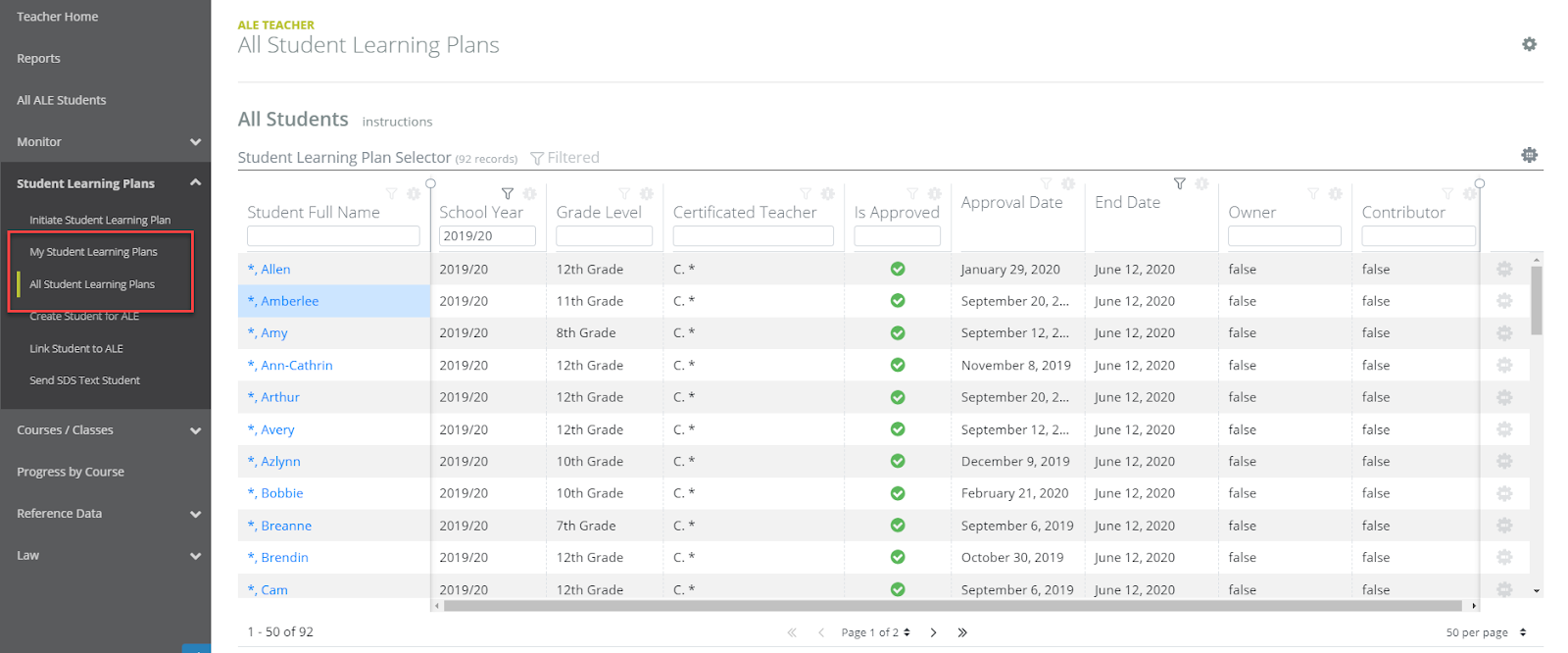
Task: Click the Filtered funnel icon
Action: [537, 158]
